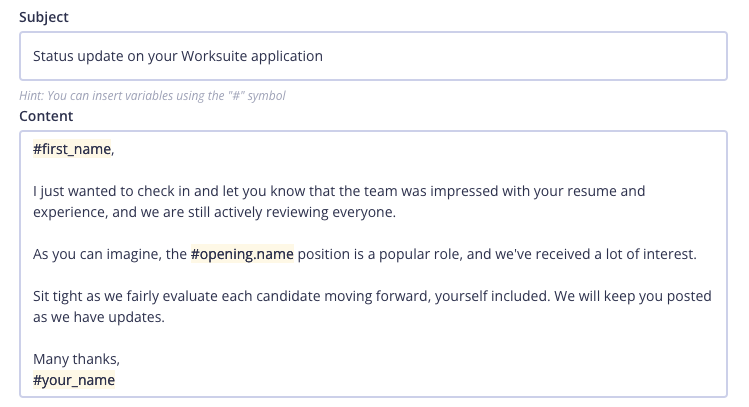Click the #your_name variable signature
Screen dimensions: 749x407
[74, 381]
